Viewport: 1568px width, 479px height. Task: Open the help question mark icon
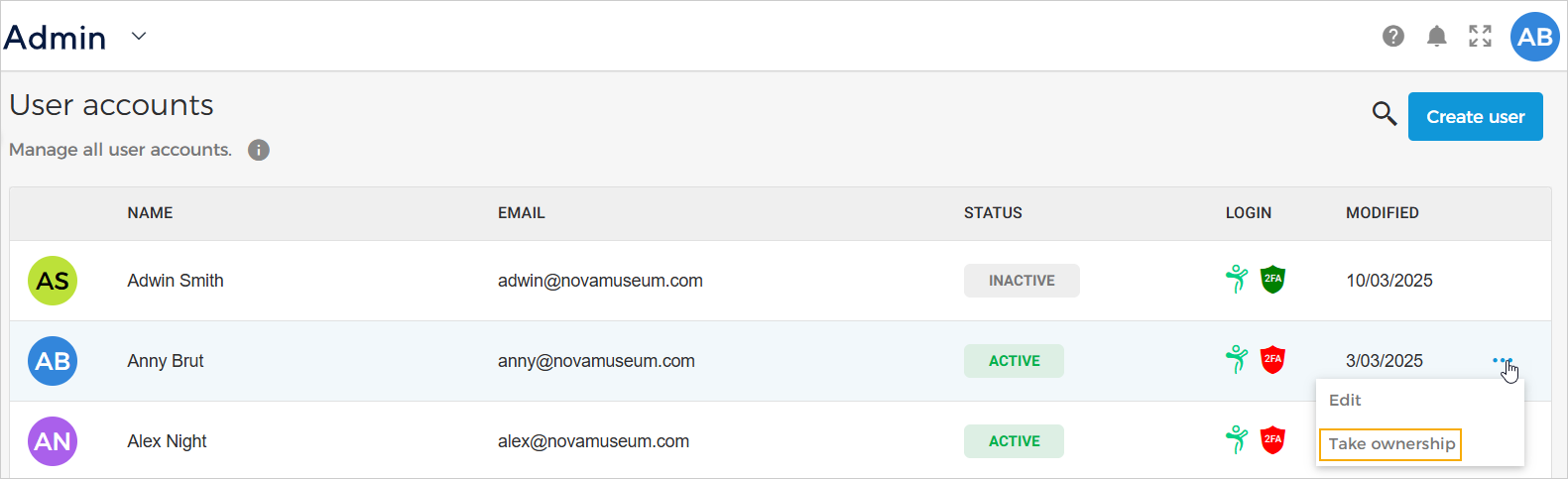point(1393,37)
